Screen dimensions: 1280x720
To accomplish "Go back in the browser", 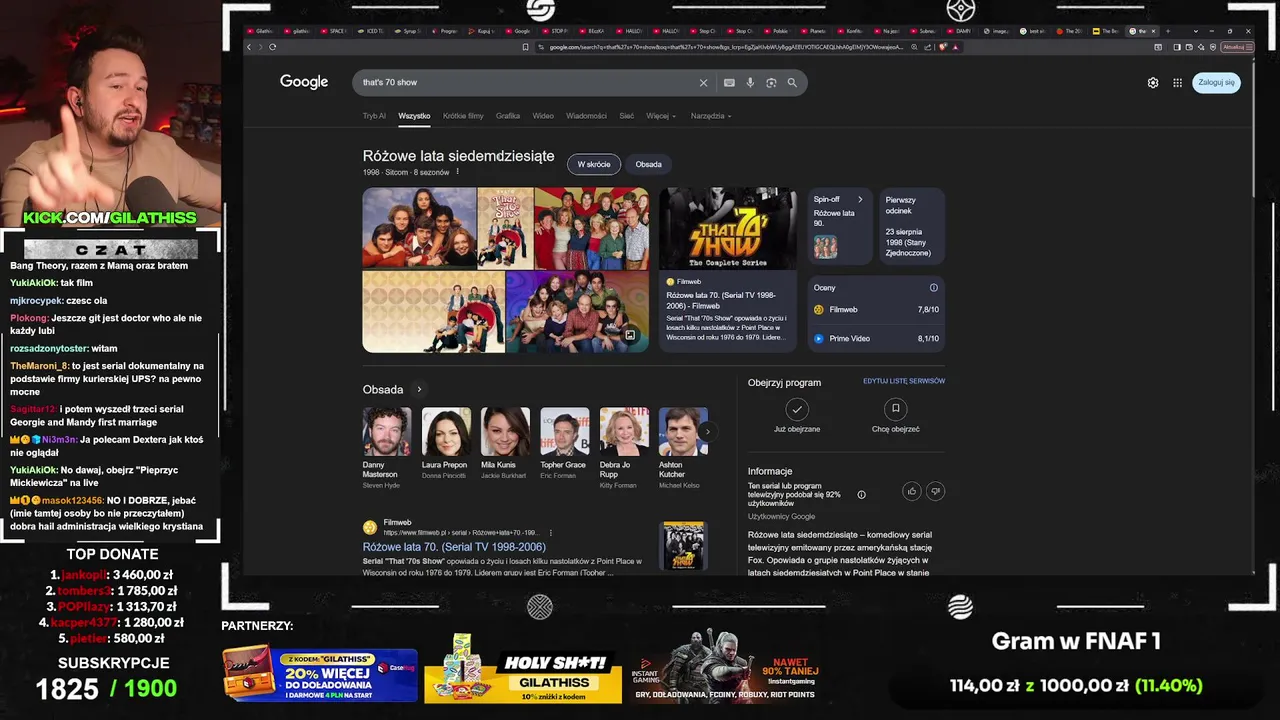I will 249,47.
